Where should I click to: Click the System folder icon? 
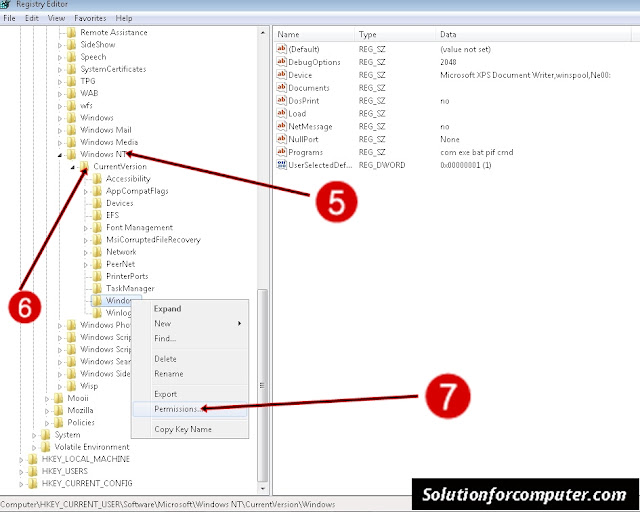46,434
